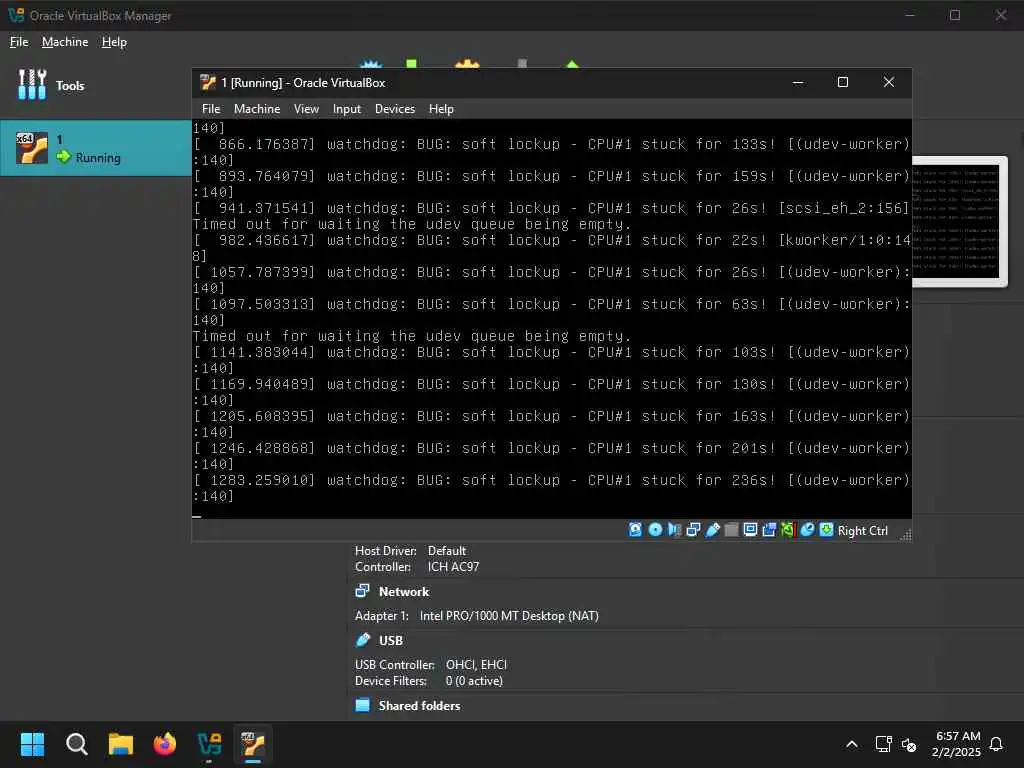The image size is (1024, 768).
Task: Open the Windows Start menu
Action: point(32,744)
